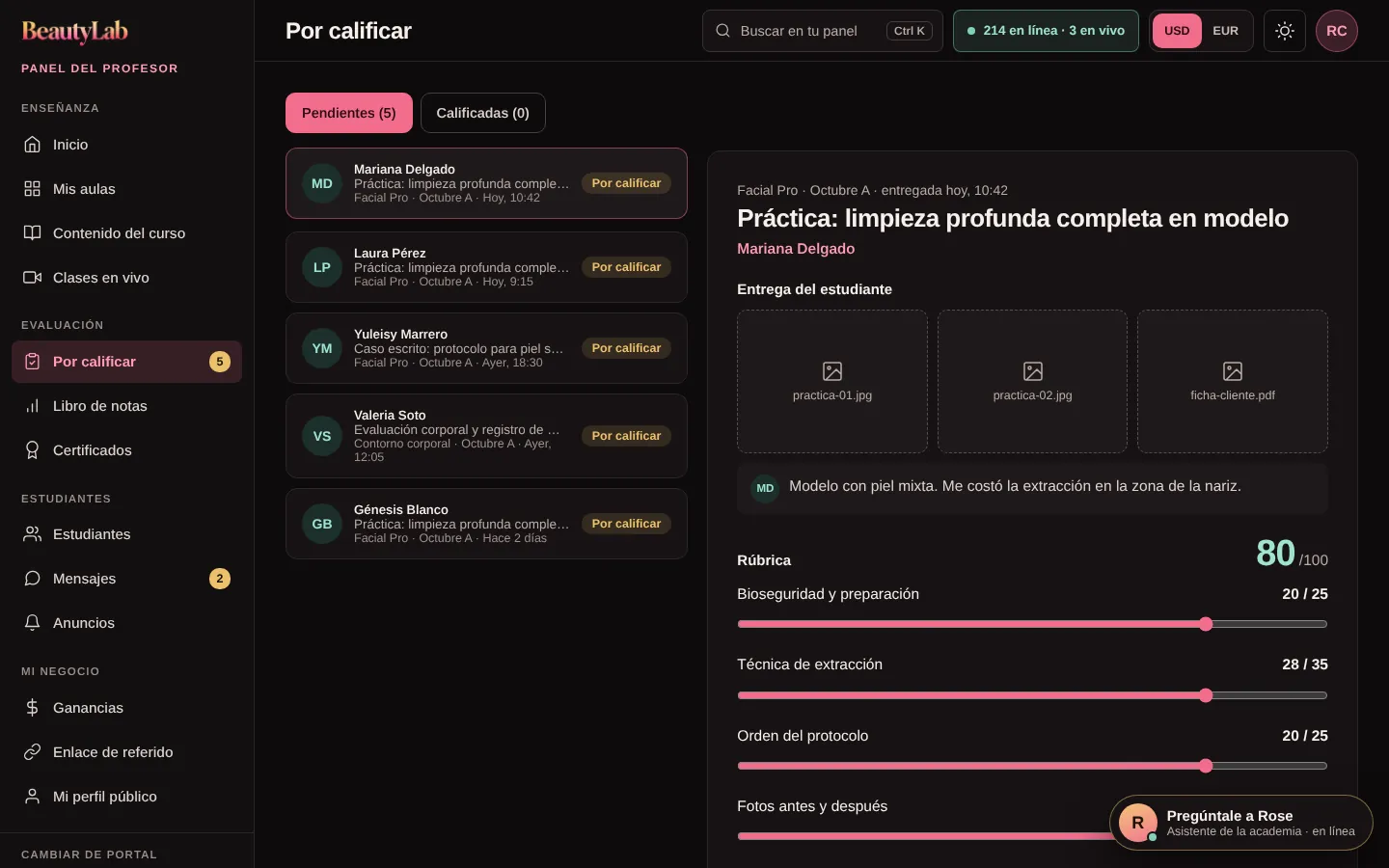Open the RC profile avatar
Screen dimensions: 1389x868
coord(1337,31)
